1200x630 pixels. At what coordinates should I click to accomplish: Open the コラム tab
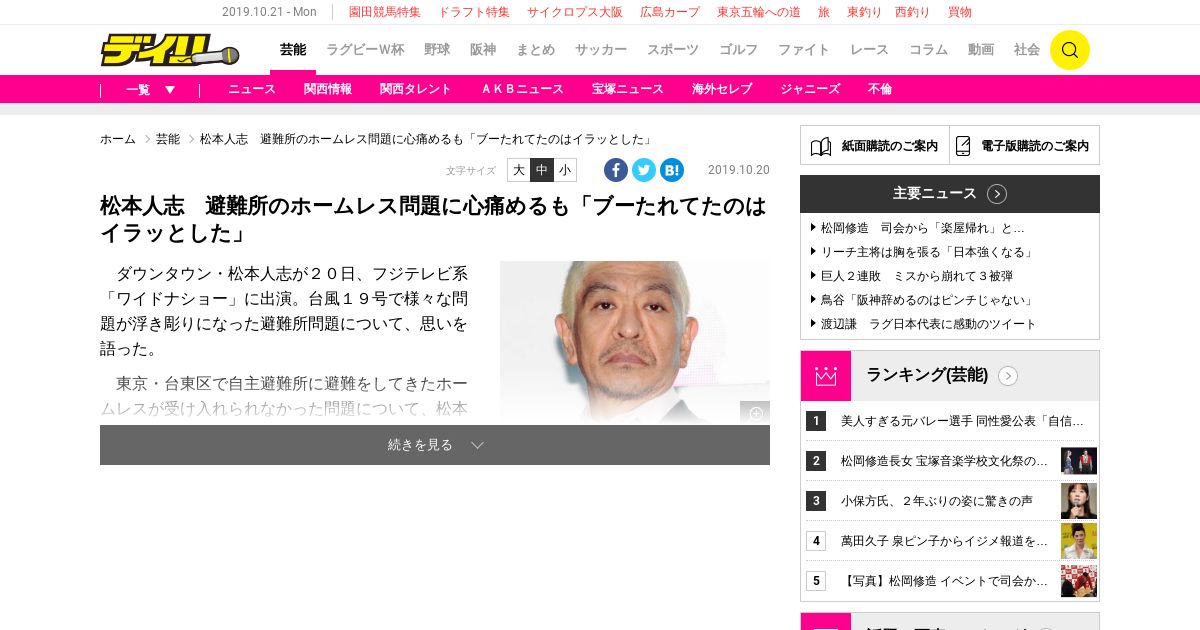click(x=928, y=50)
